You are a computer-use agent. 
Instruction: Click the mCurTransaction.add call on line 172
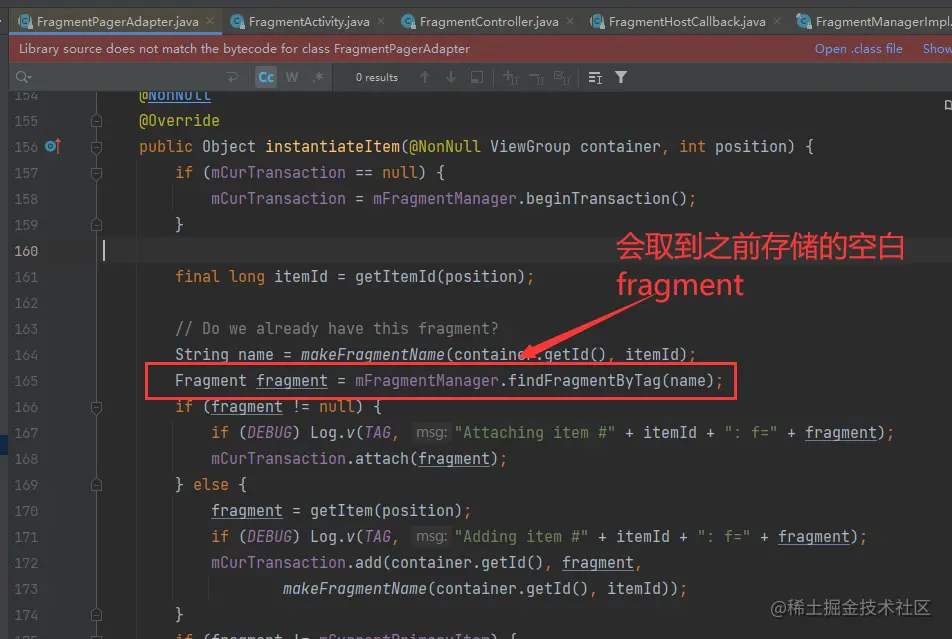(x=296, y=563)
